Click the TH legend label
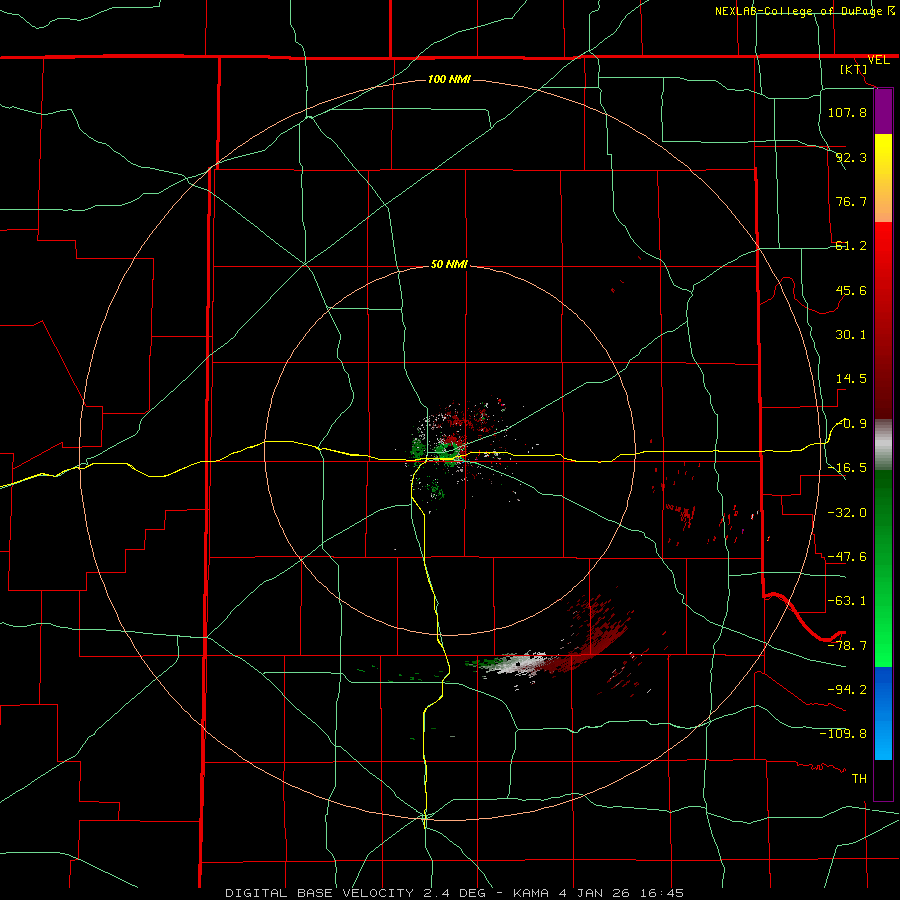The image size is (900, 900). coord(859,779)
